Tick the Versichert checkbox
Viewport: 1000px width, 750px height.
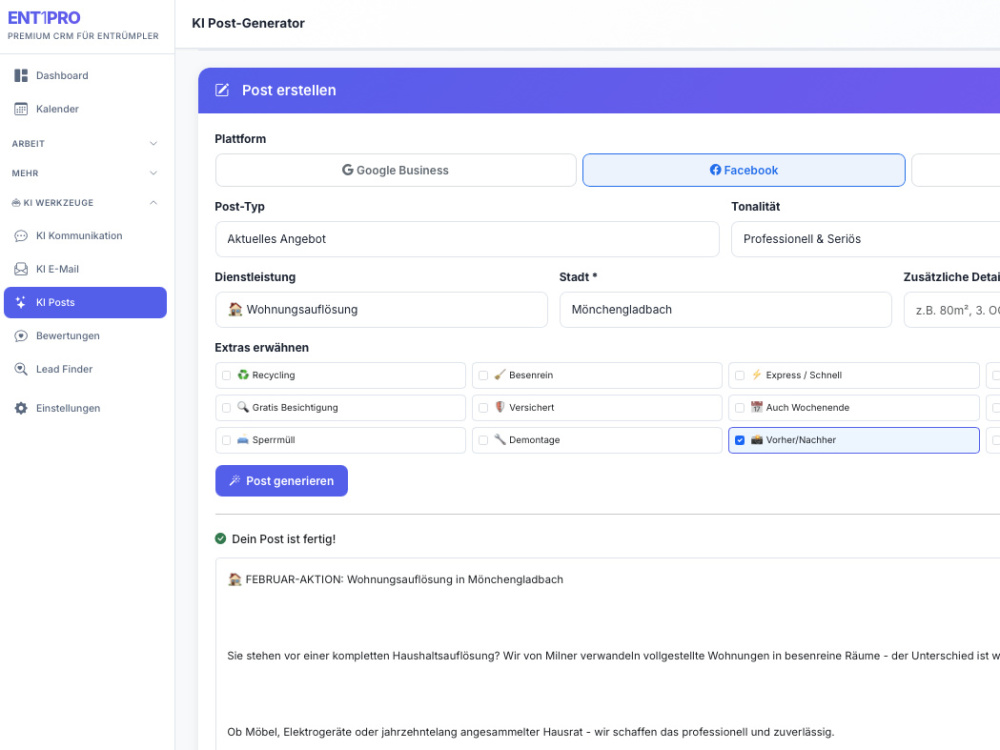(x=483, y=408)
